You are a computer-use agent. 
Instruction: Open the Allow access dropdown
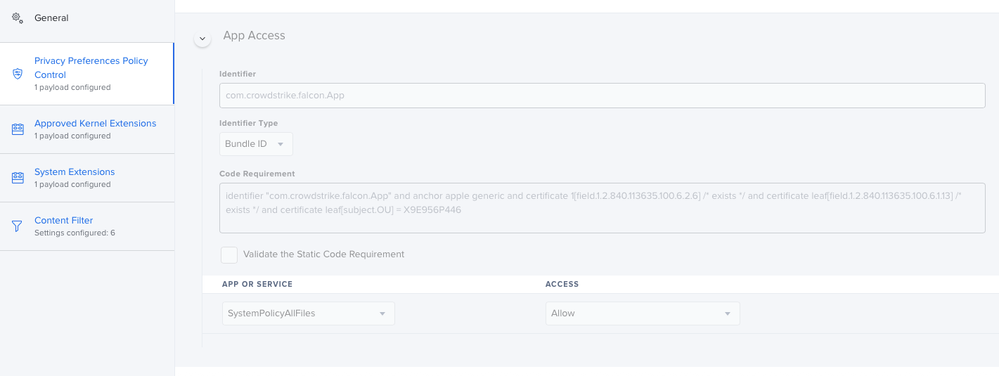(x=642, y=314)
